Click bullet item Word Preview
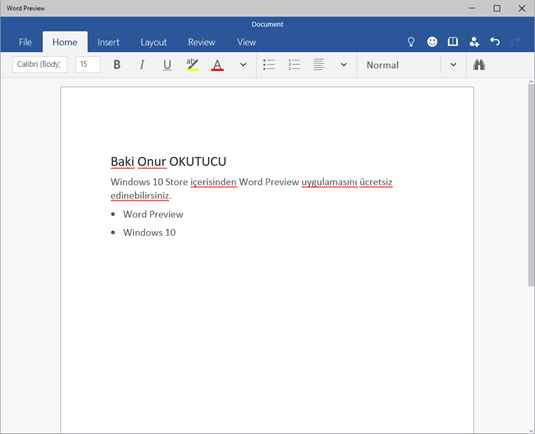535x434 pixels. pos(153,214)
